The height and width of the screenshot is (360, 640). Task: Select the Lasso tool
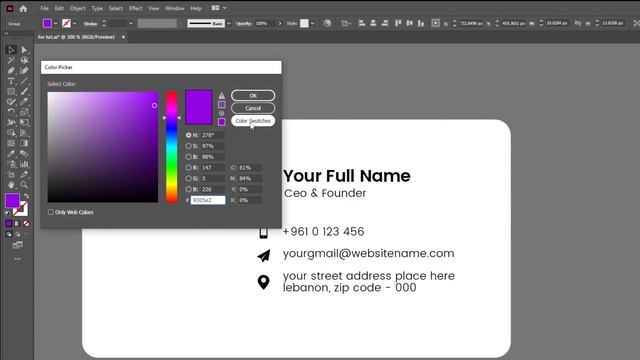tap(24, 60)
